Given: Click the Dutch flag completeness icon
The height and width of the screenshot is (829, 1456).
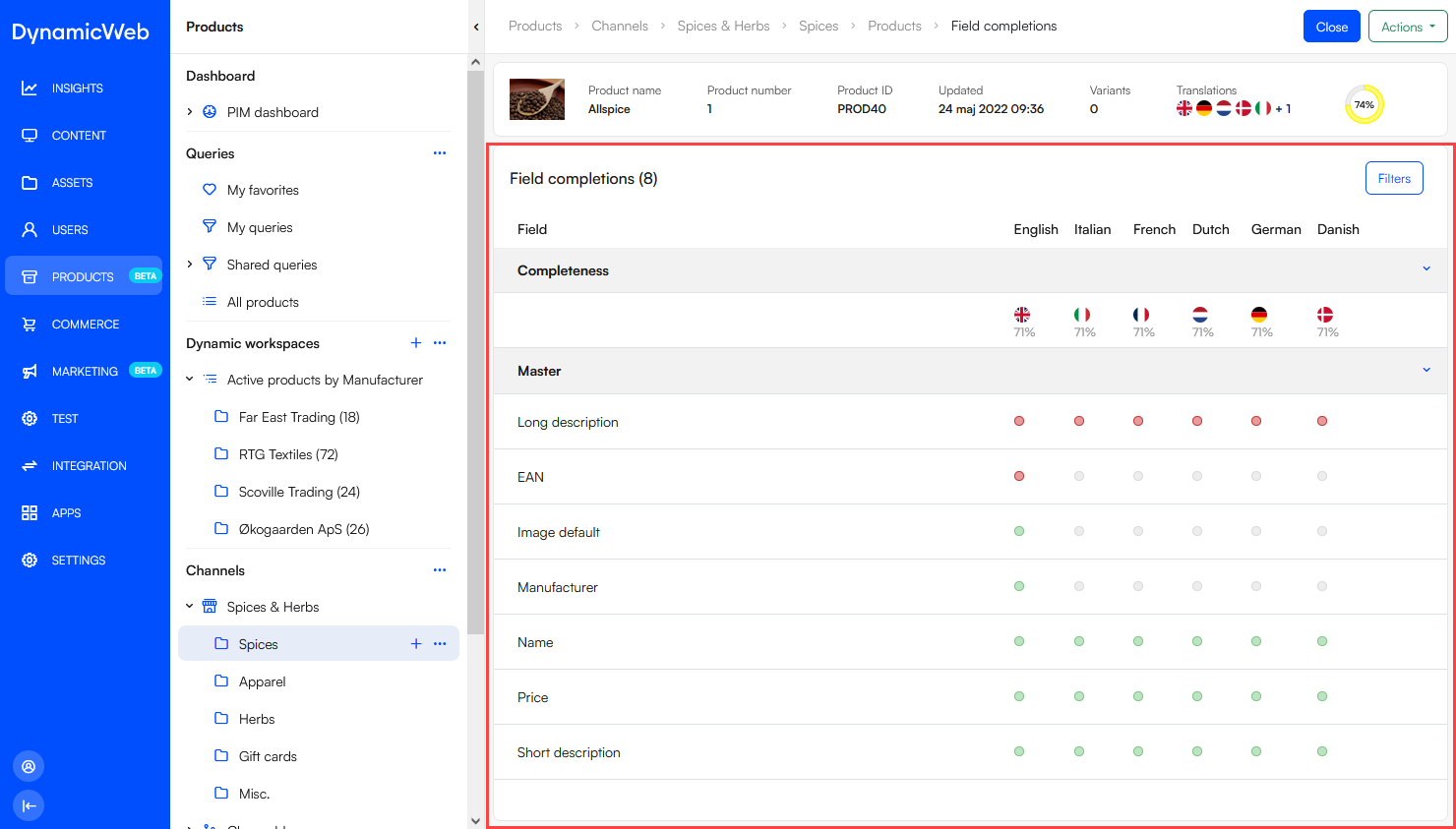Looking at the screenshot, I should pos(1200,315).
